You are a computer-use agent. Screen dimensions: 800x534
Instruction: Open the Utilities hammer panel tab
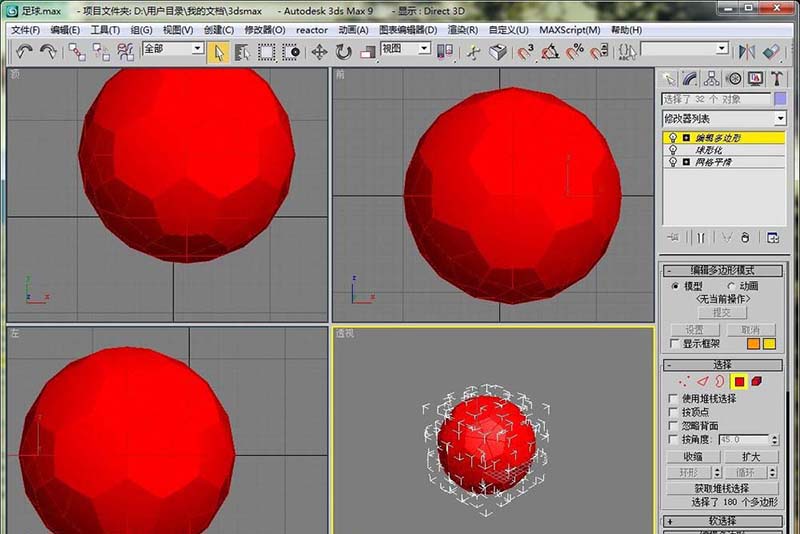click(777, 79)
